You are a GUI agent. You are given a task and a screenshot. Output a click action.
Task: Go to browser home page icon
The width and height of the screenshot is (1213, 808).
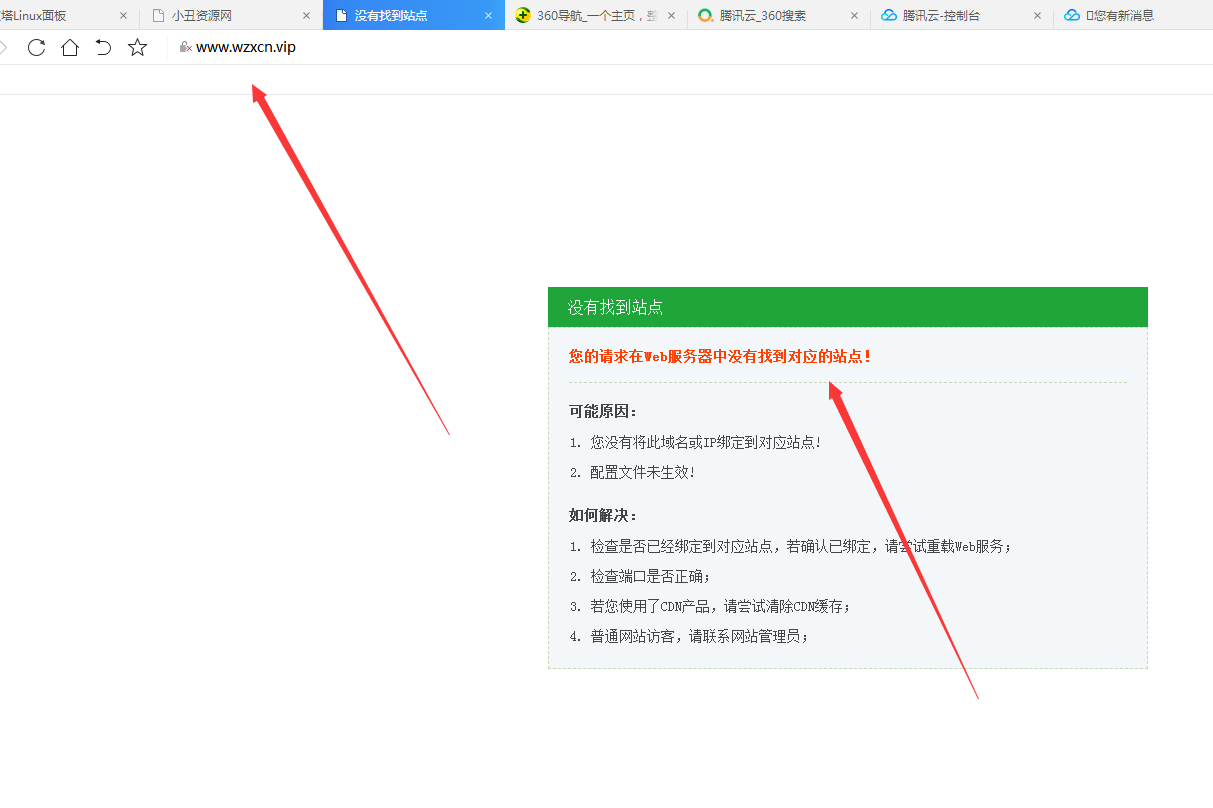click(x=70, y=47)
